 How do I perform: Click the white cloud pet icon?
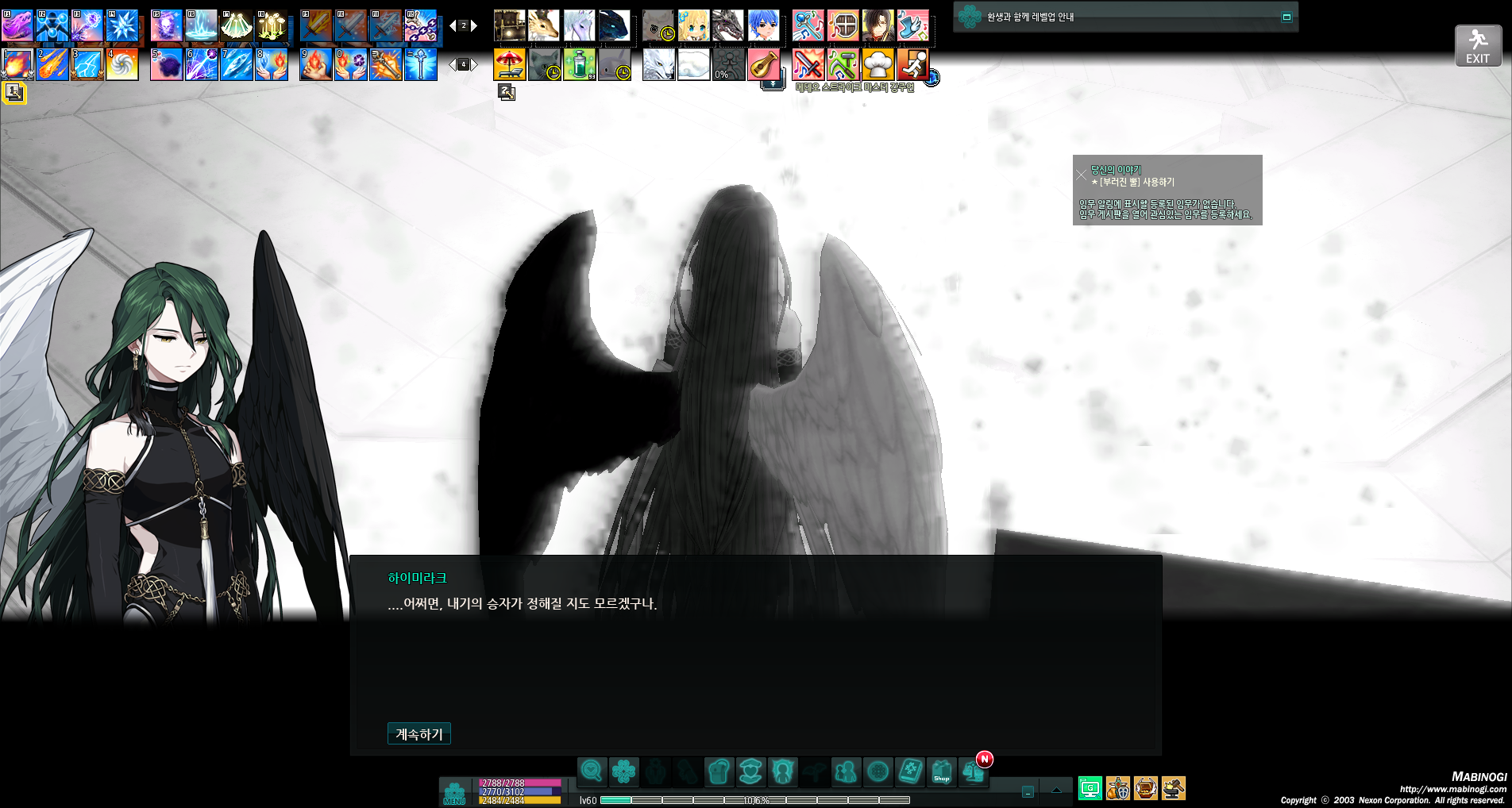tap(693, 64)
